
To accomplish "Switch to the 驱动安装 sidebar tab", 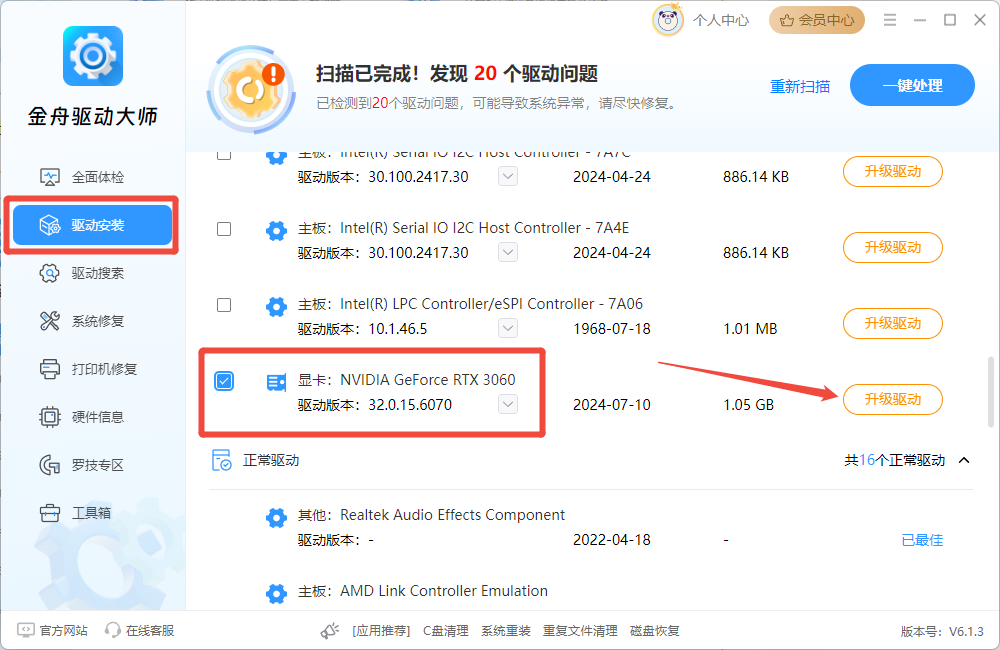I will click(x=92, y=225).
